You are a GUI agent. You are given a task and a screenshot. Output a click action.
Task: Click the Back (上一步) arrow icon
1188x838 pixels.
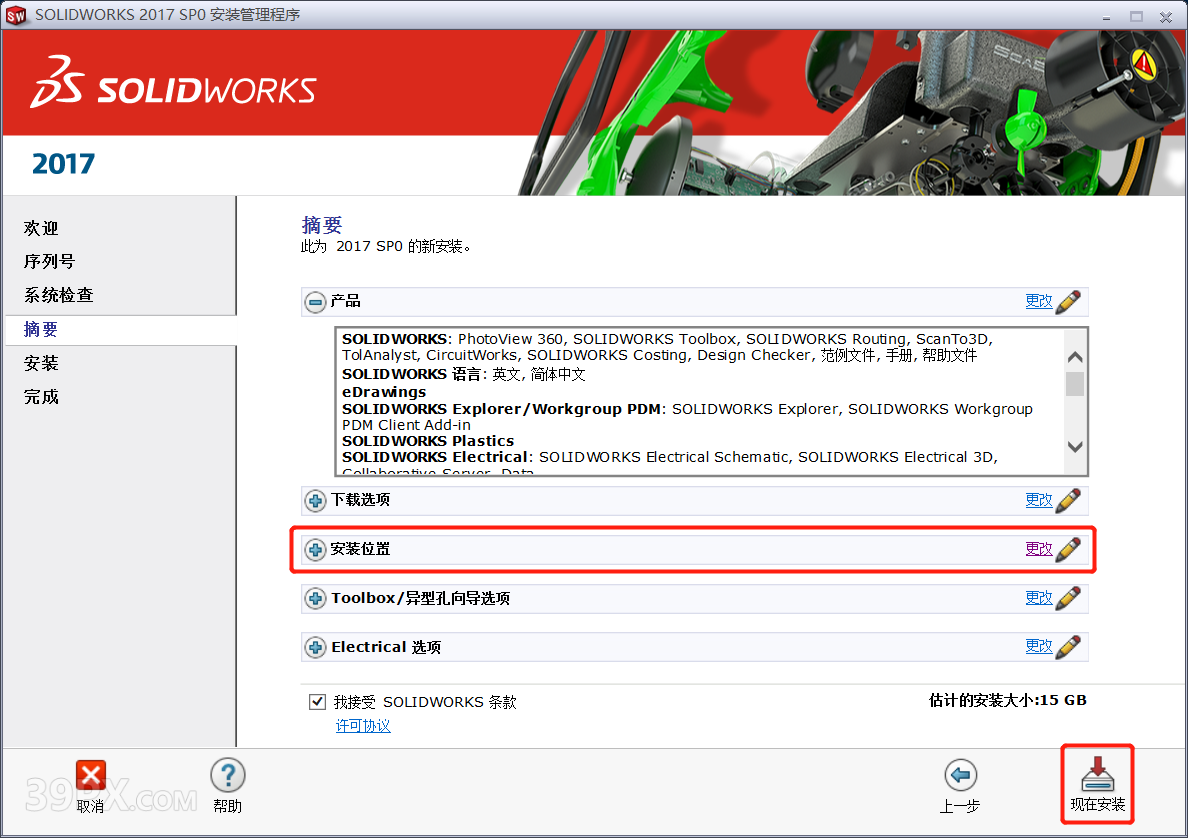pyautogui.click(x=960, y=775)
